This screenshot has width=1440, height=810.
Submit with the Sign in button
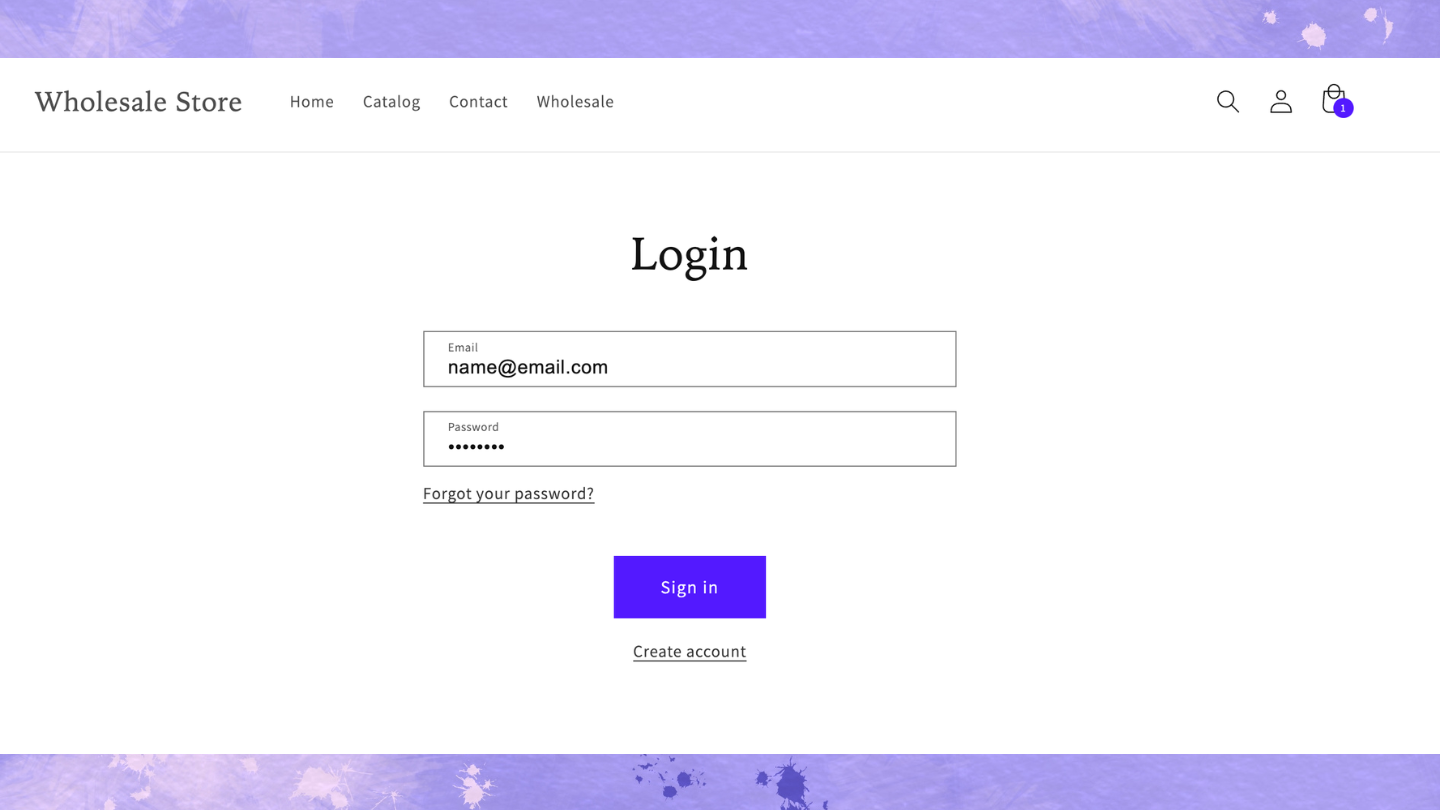690,587
